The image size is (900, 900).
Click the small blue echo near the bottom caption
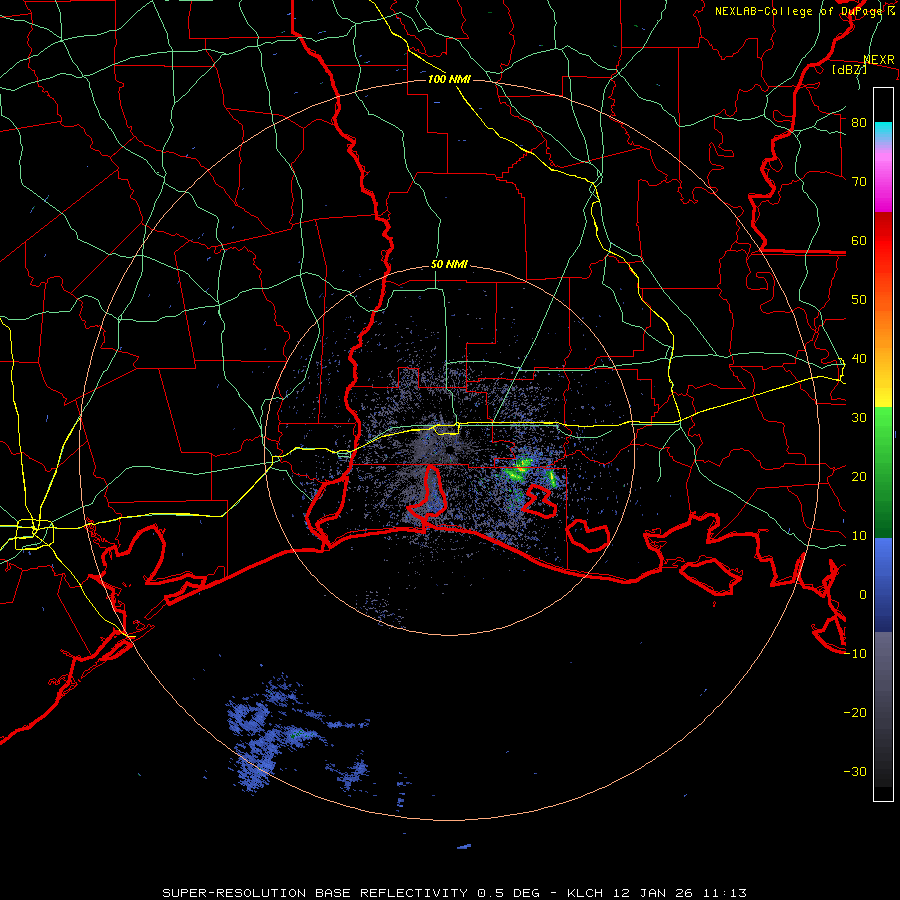(464, 846)
